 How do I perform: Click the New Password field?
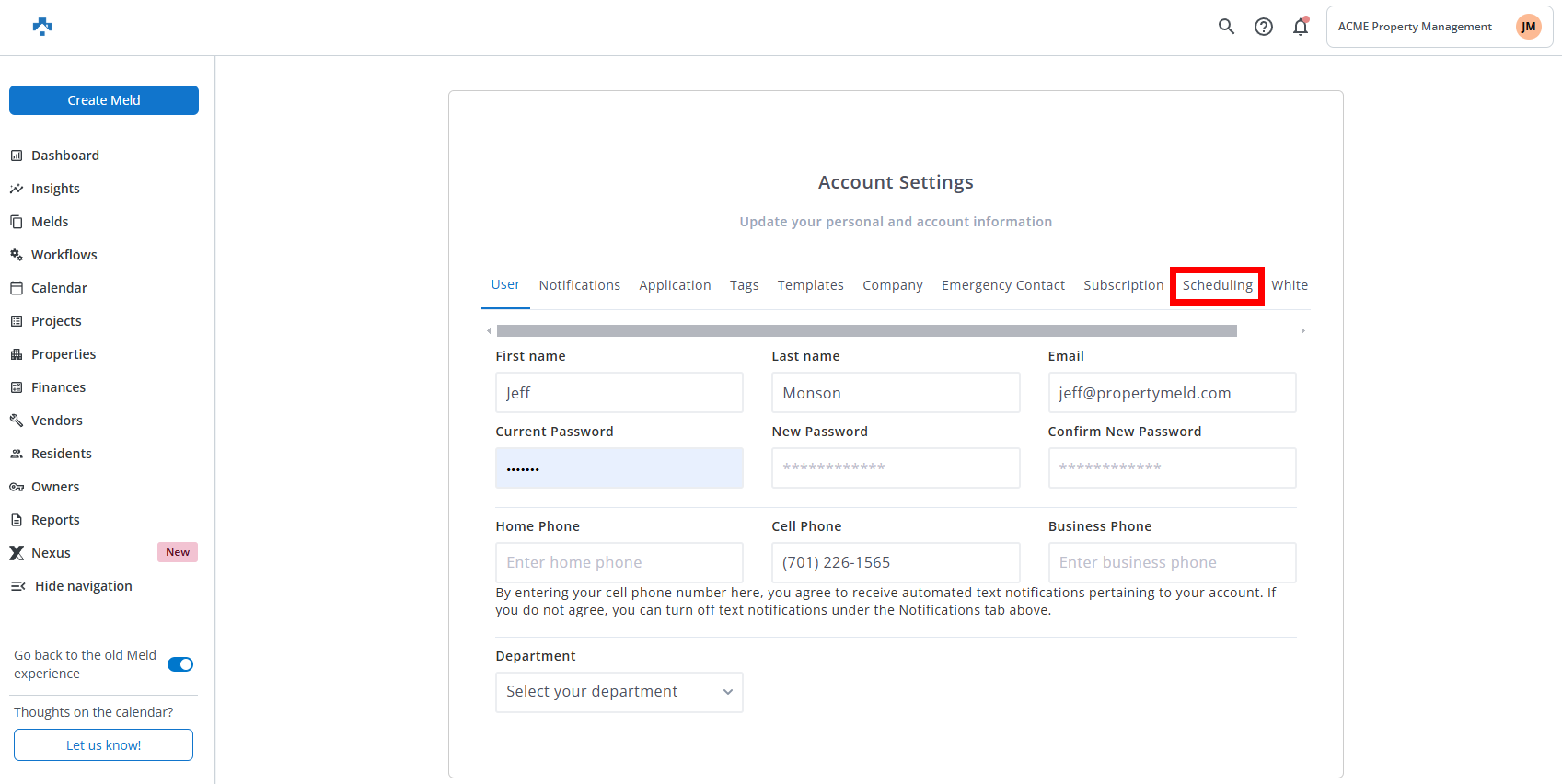895,467
